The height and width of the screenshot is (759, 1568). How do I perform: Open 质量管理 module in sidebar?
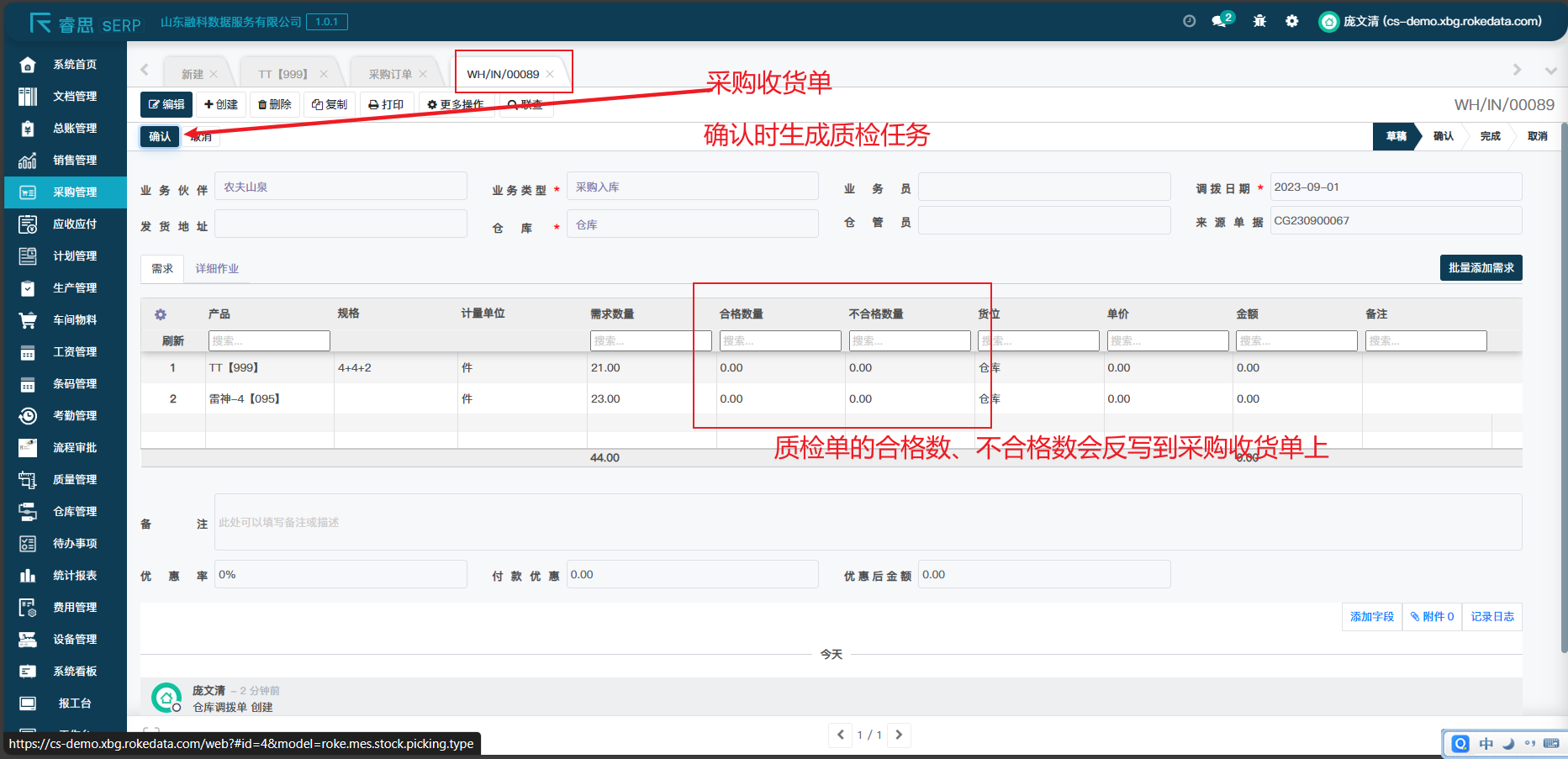coord(75,479)
